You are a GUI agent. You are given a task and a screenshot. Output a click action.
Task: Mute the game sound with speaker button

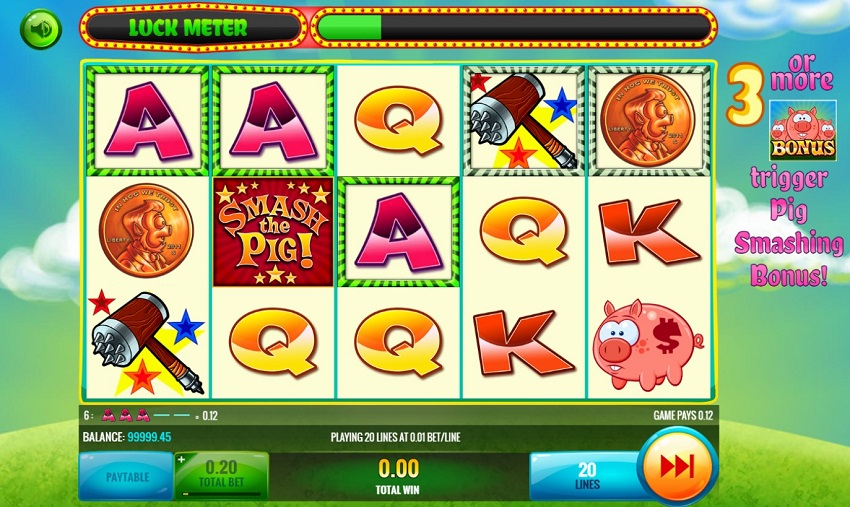coord(41,29)
